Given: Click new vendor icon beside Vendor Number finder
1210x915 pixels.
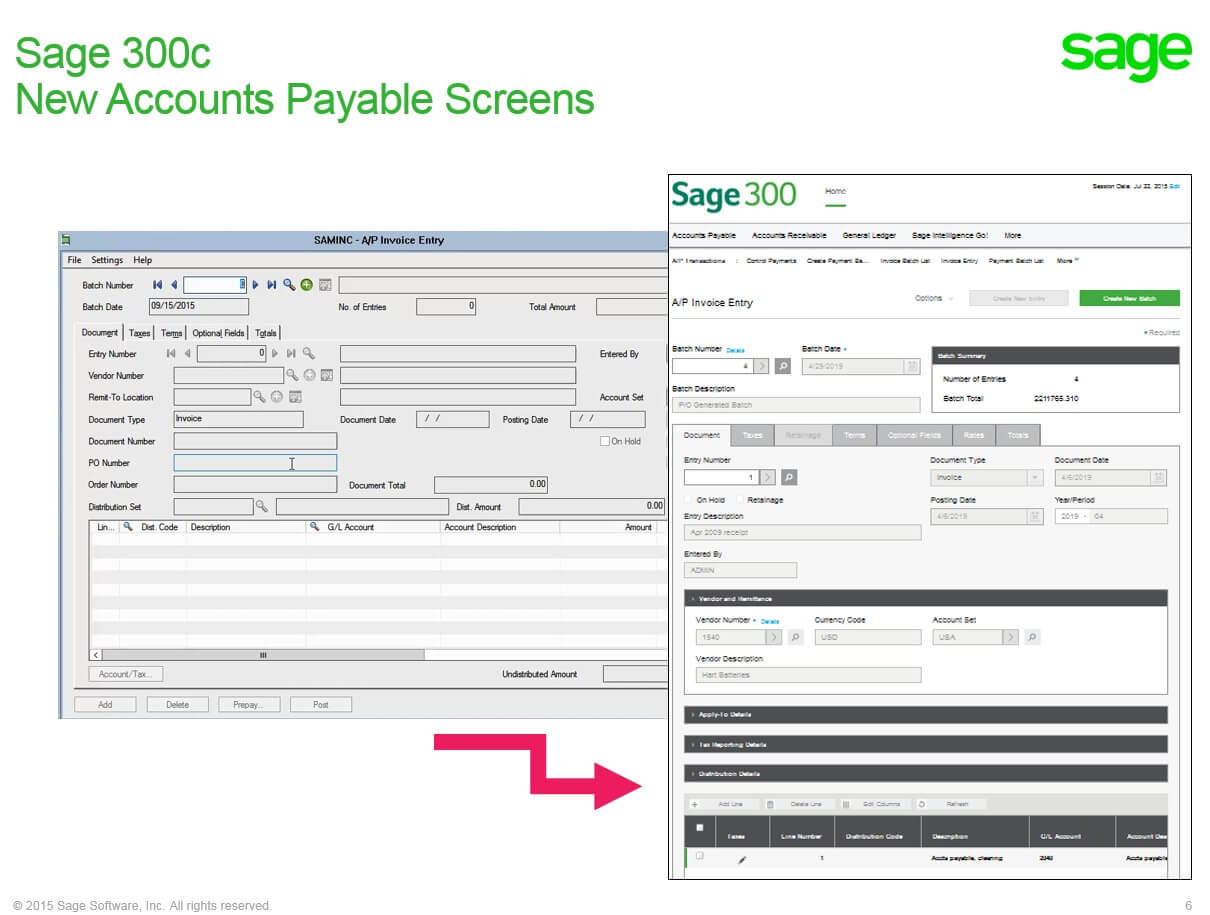Looking at the screenshot, I should [310, 375].
